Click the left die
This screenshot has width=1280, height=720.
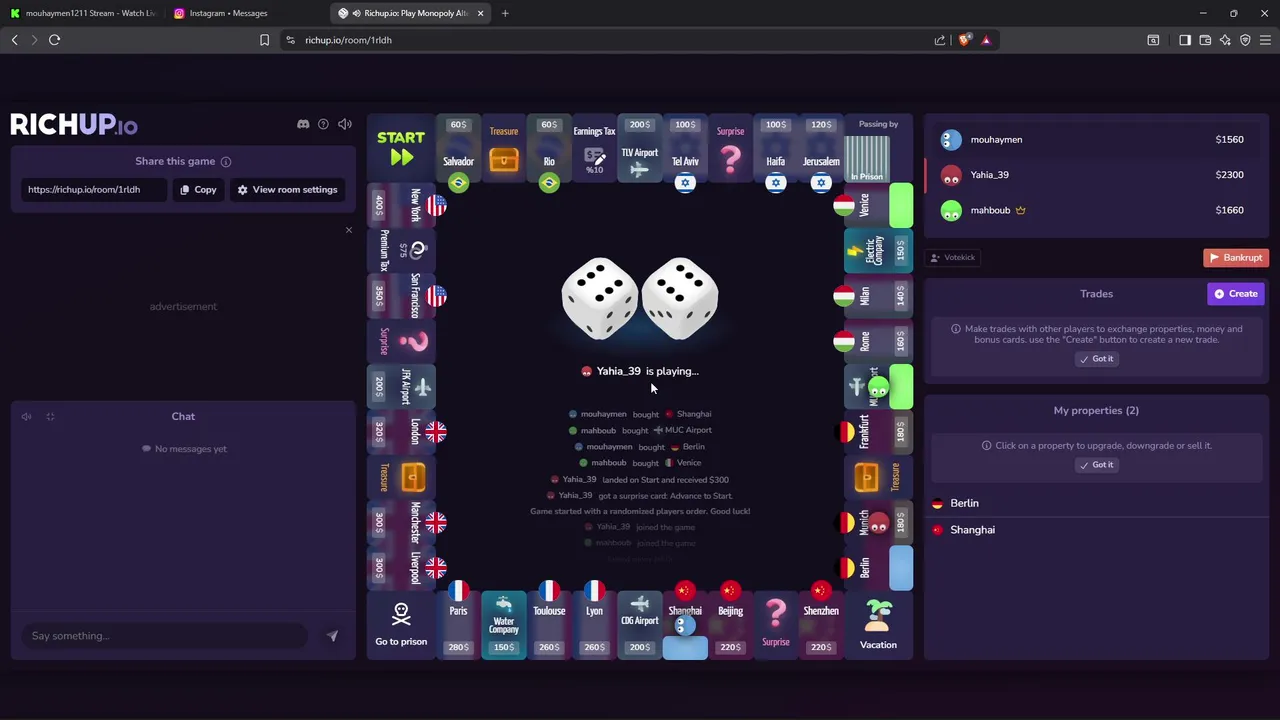pyautogui.click(x=599, y=298)
